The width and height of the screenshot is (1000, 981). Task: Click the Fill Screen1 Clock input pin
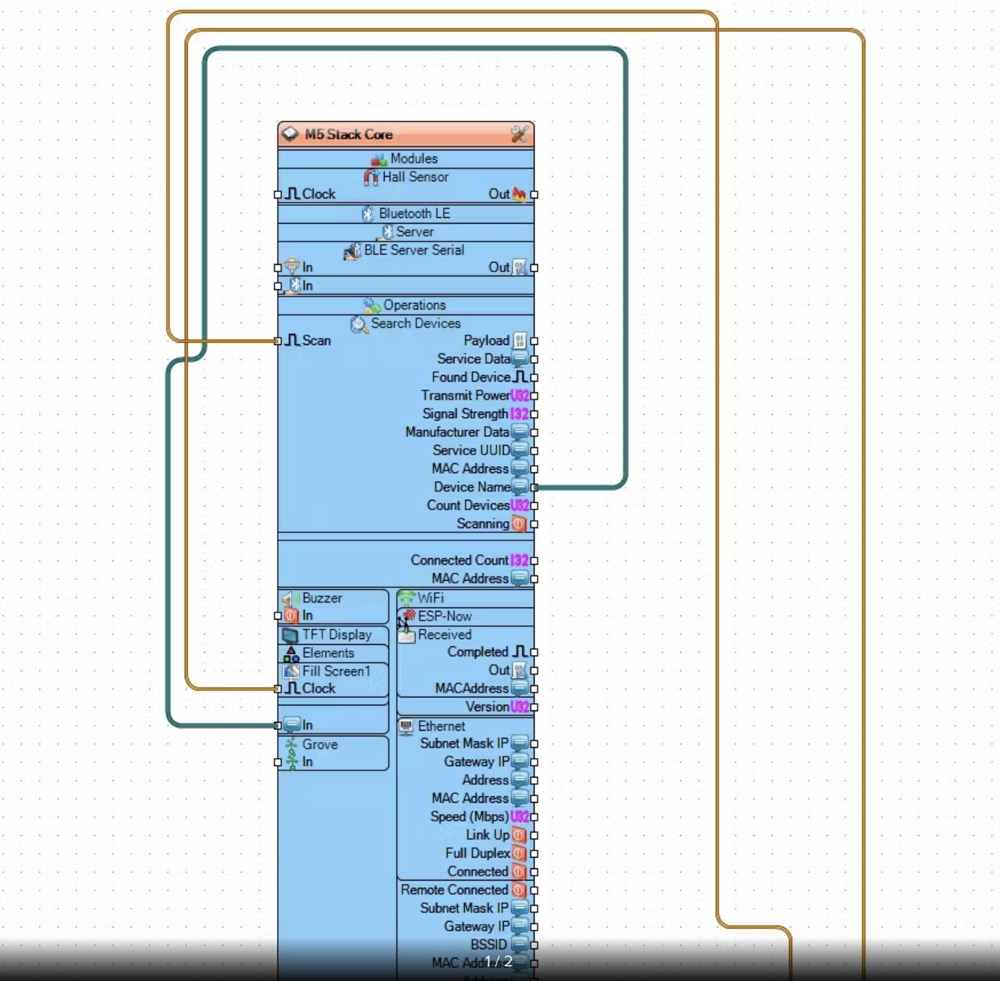[x=278, y=689]
